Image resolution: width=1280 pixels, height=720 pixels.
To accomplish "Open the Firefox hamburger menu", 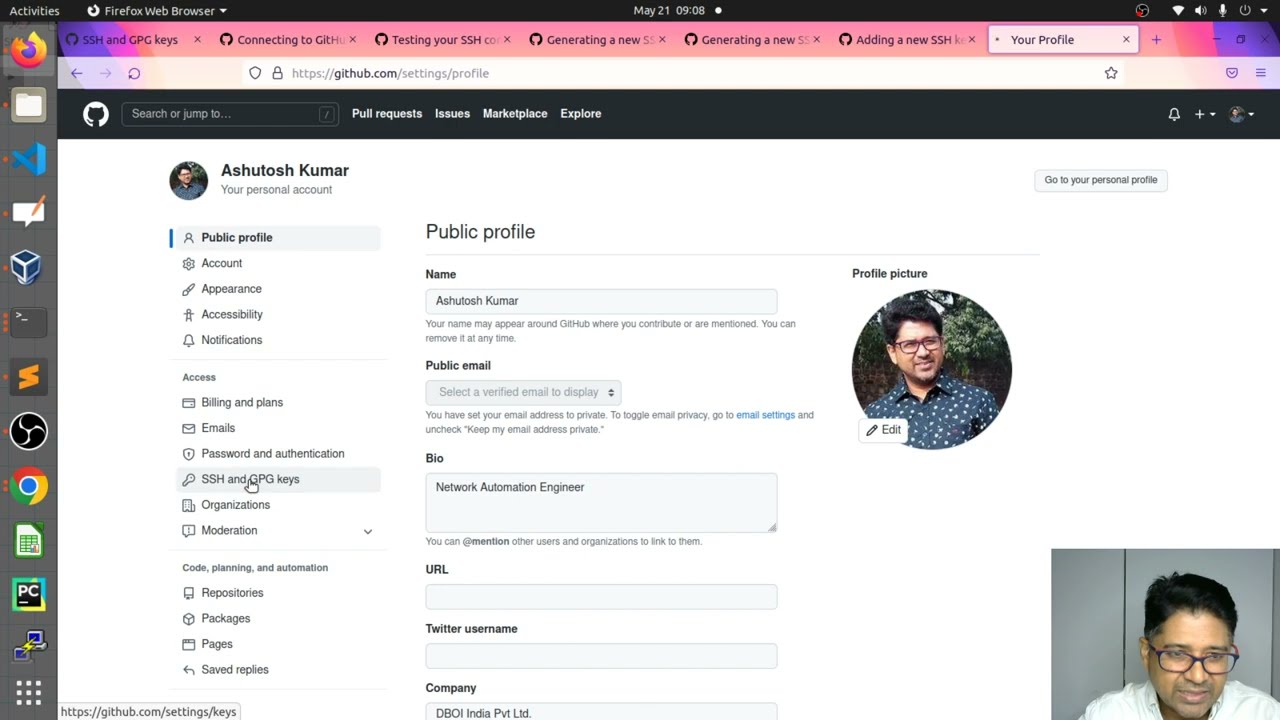I will (1260, 73).
